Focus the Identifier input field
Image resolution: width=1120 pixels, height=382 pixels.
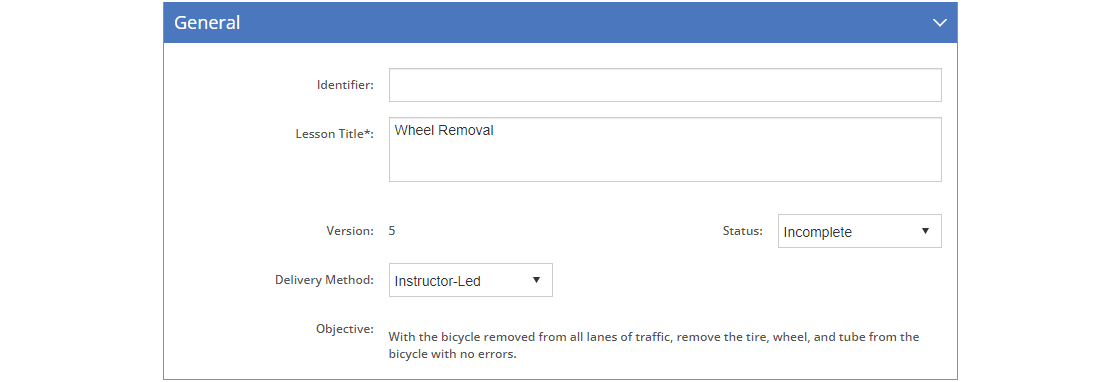665,85
